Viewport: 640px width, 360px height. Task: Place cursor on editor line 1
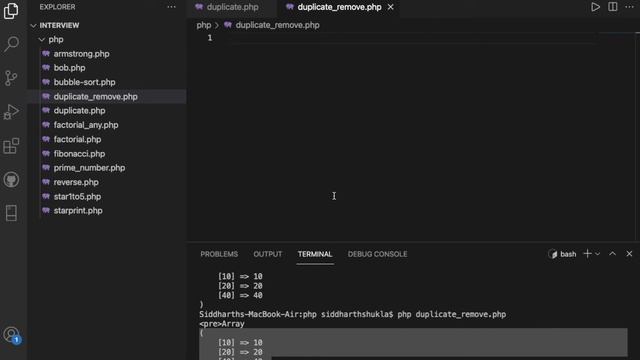click(x=408, y=38)
